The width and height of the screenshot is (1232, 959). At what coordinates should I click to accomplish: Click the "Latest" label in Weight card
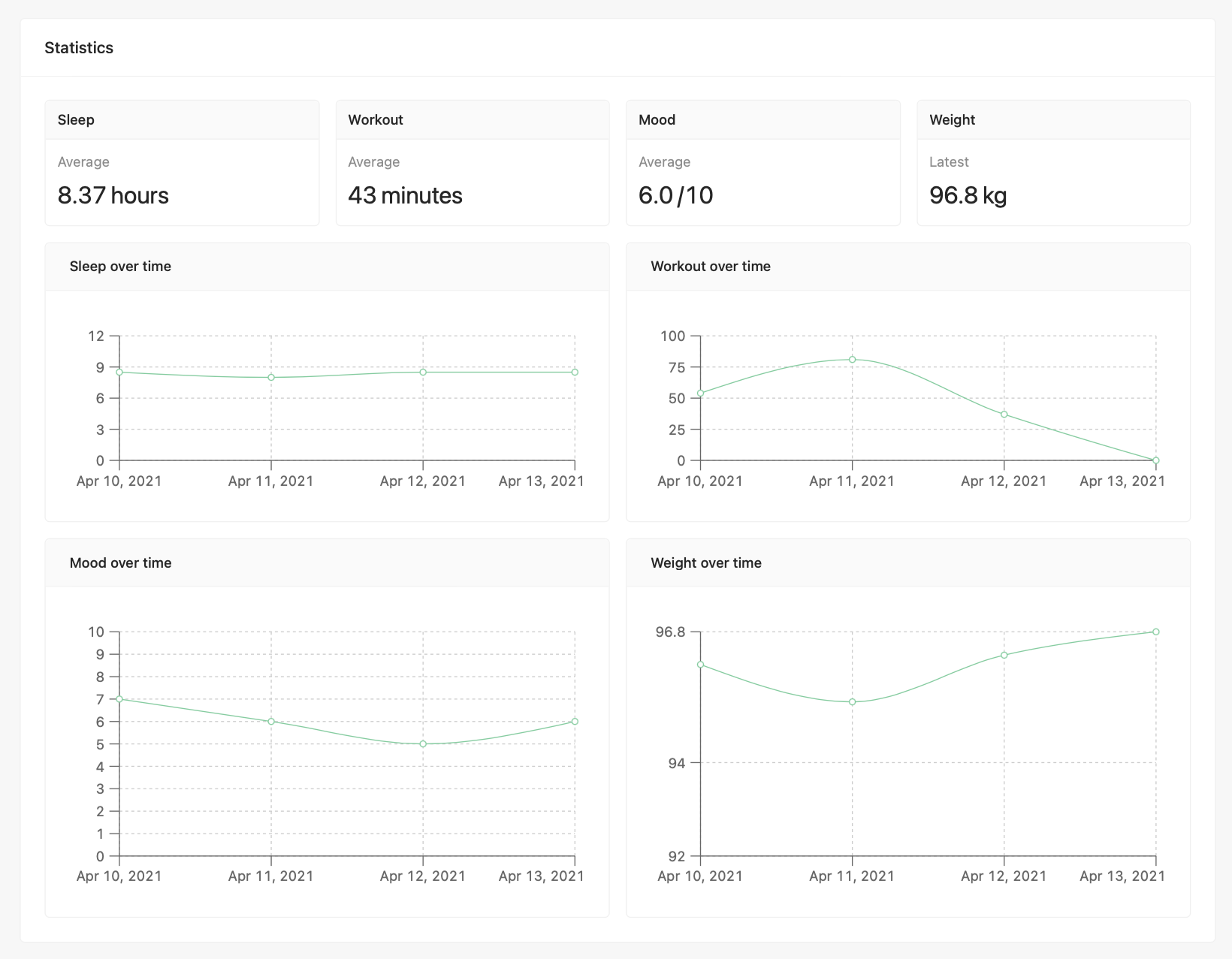[949, 162]
